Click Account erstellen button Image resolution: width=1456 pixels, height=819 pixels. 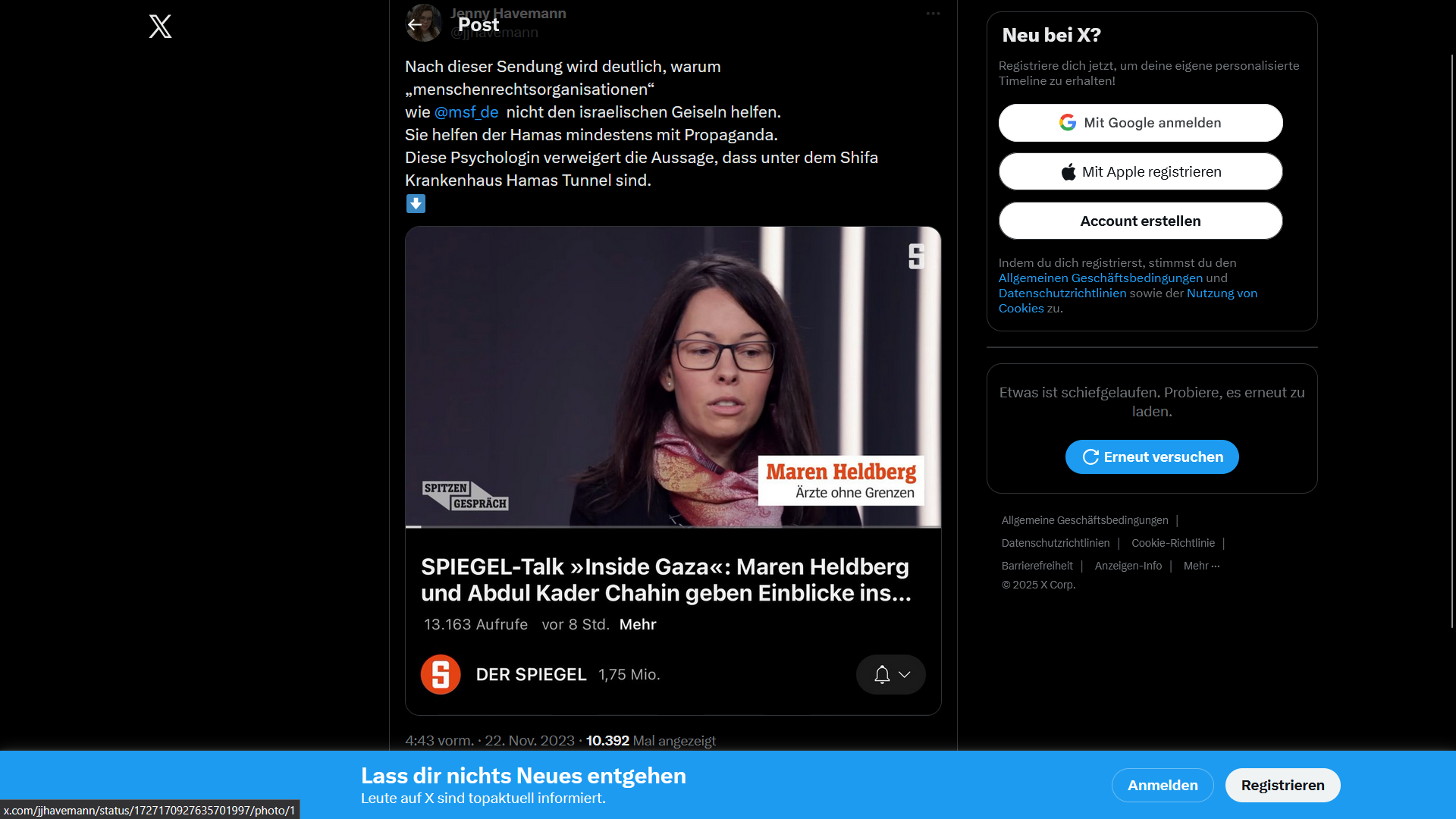(x=1141, y=221)
